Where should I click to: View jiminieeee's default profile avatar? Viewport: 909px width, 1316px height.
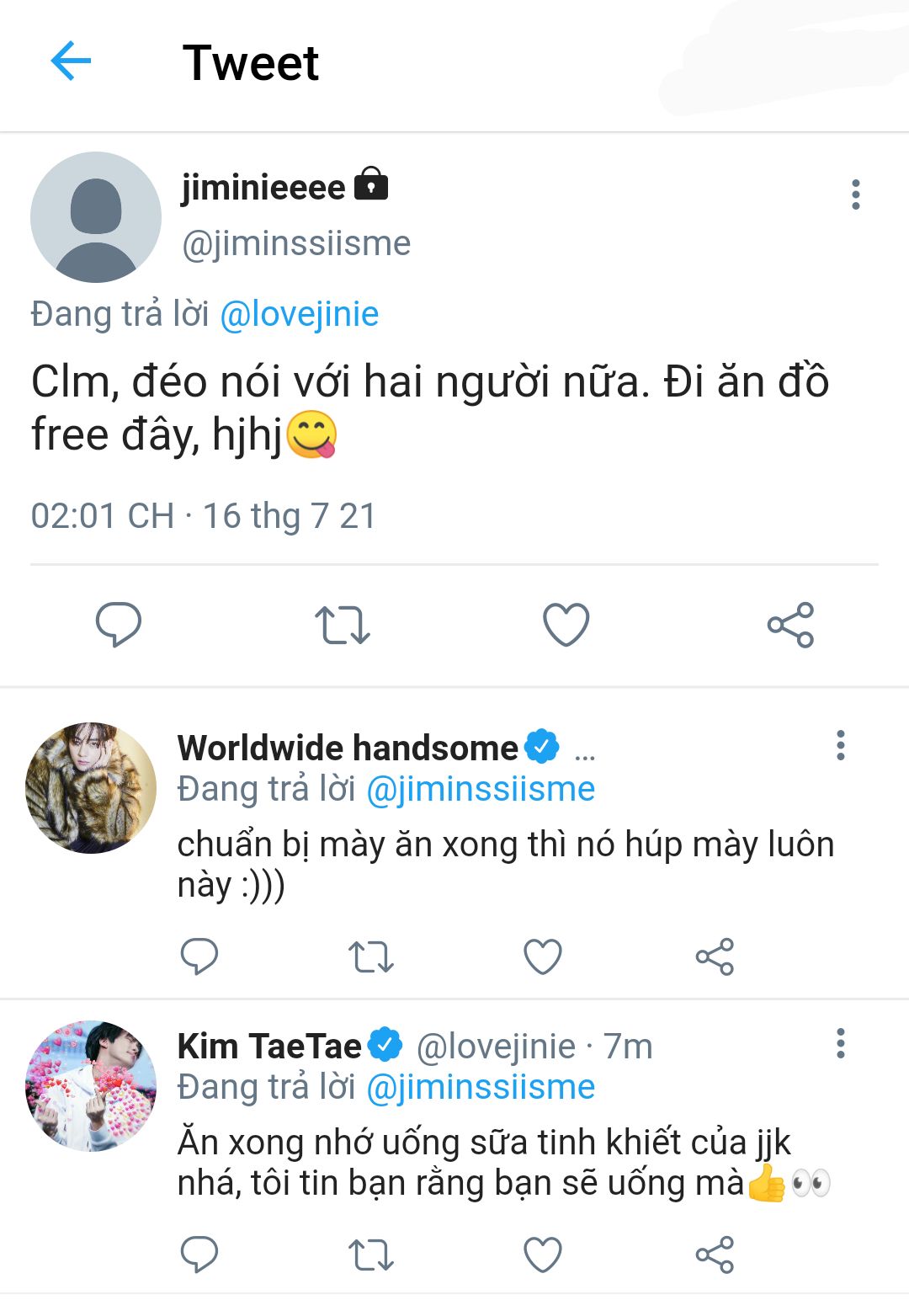click(95, 217)
